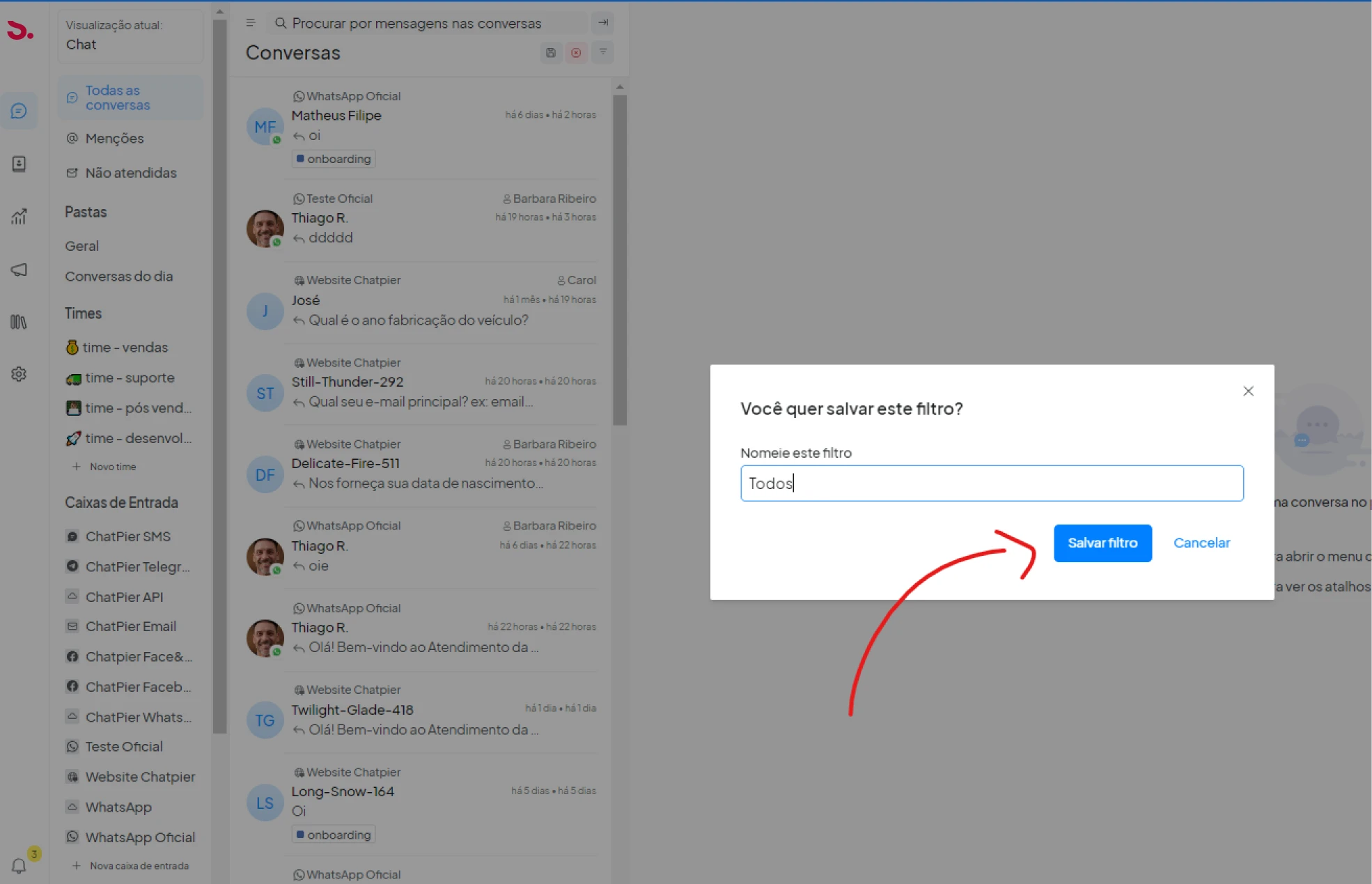The width and height of the screenshot is (1372, 884).
Task: Click the notifications bell icon
Action: click(19, 865)
